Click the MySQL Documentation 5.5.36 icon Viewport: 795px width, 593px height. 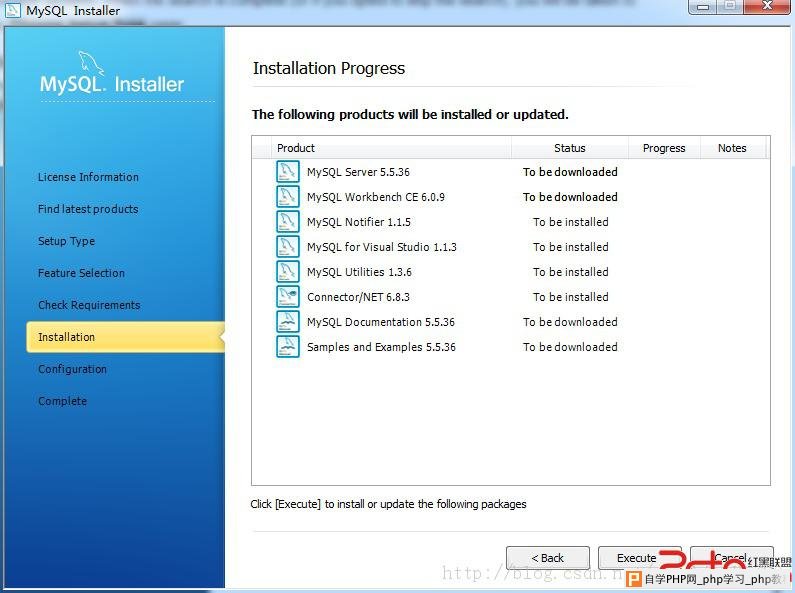[287, 322]
